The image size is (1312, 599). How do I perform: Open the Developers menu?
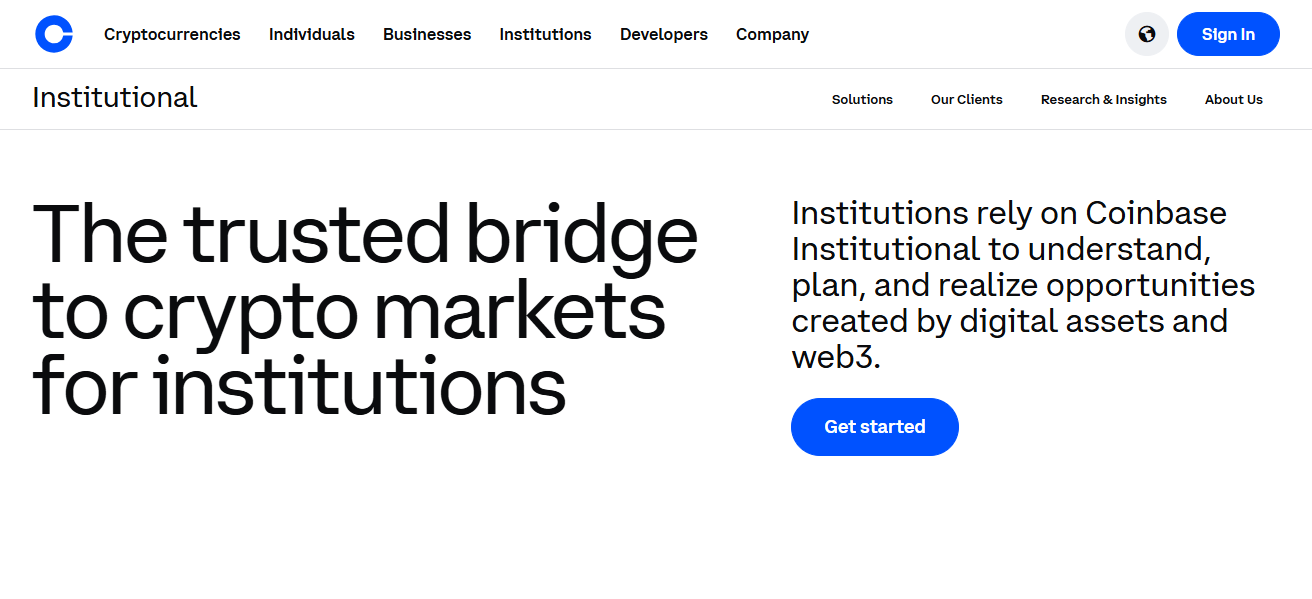point(663,34)
